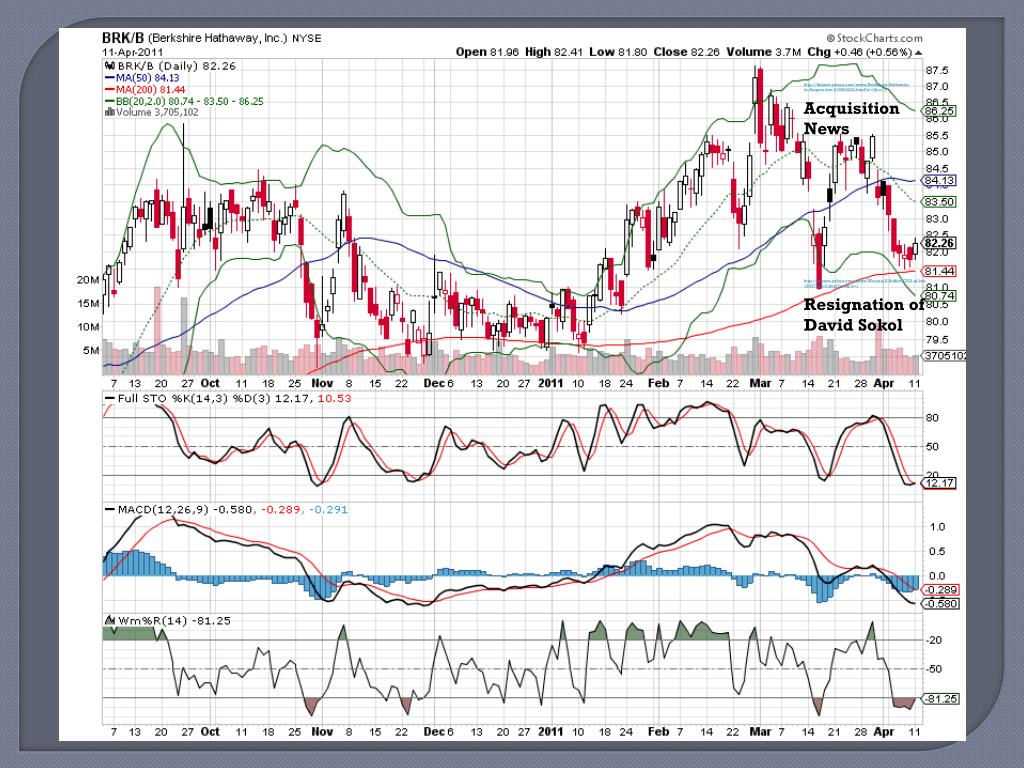This screenshot has width=1024, height=768.
Task: Click the volume bars icon in legend
Action: [109, 112]
